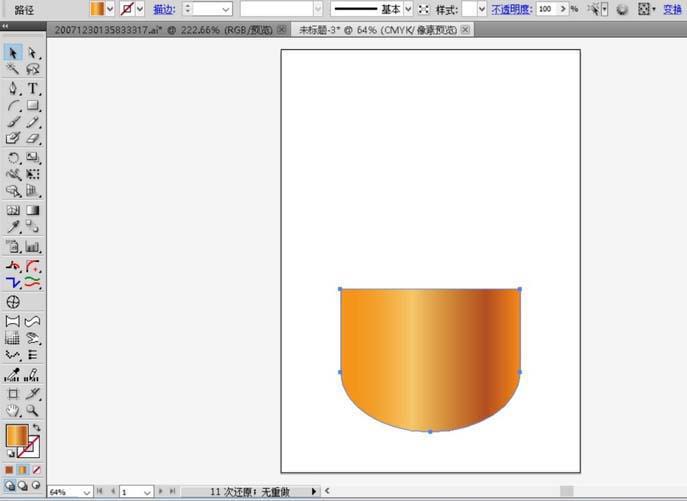Click the orange gradient fill swatch in toolbox

[17, 435]
